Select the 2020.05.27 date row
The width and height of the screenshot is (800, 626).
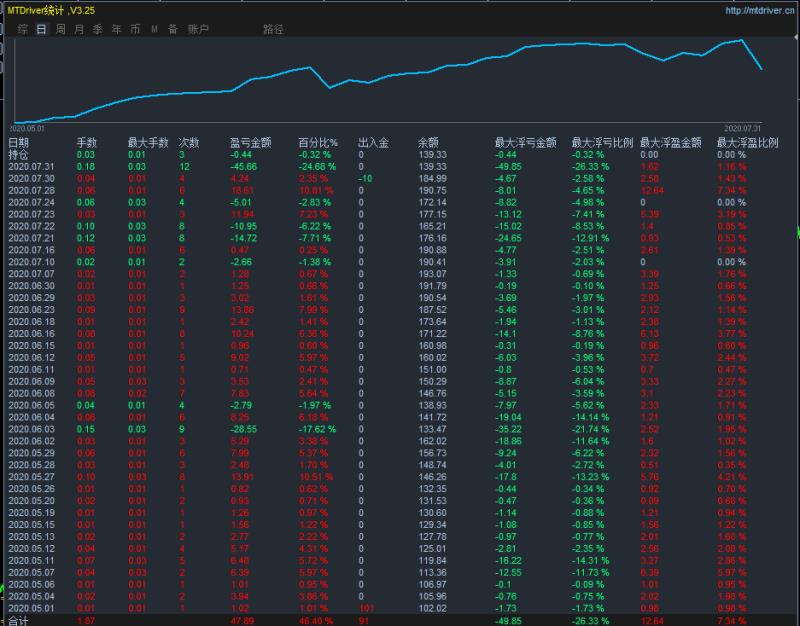click(x=31, y=477)
